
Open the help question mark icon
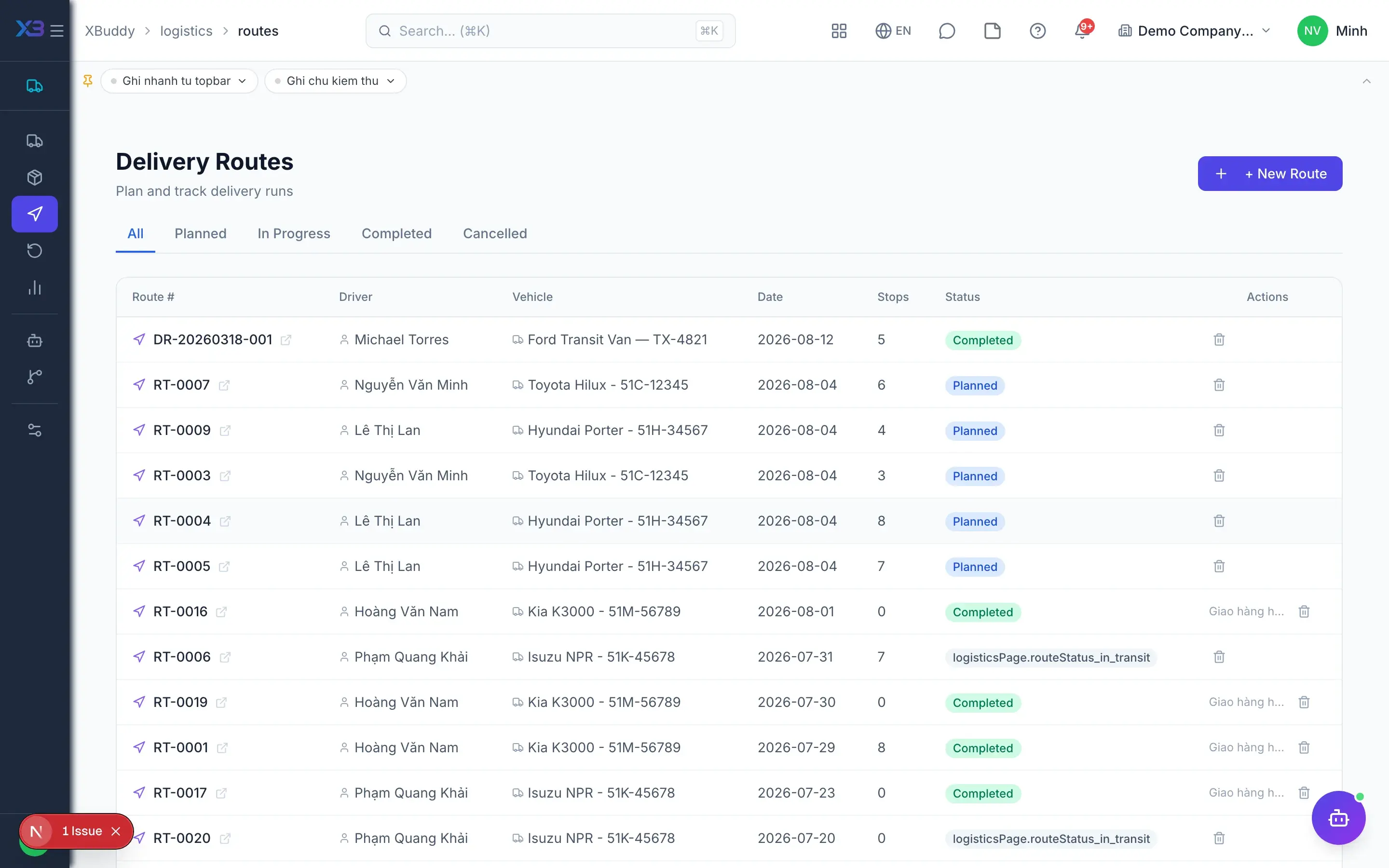1037,30
